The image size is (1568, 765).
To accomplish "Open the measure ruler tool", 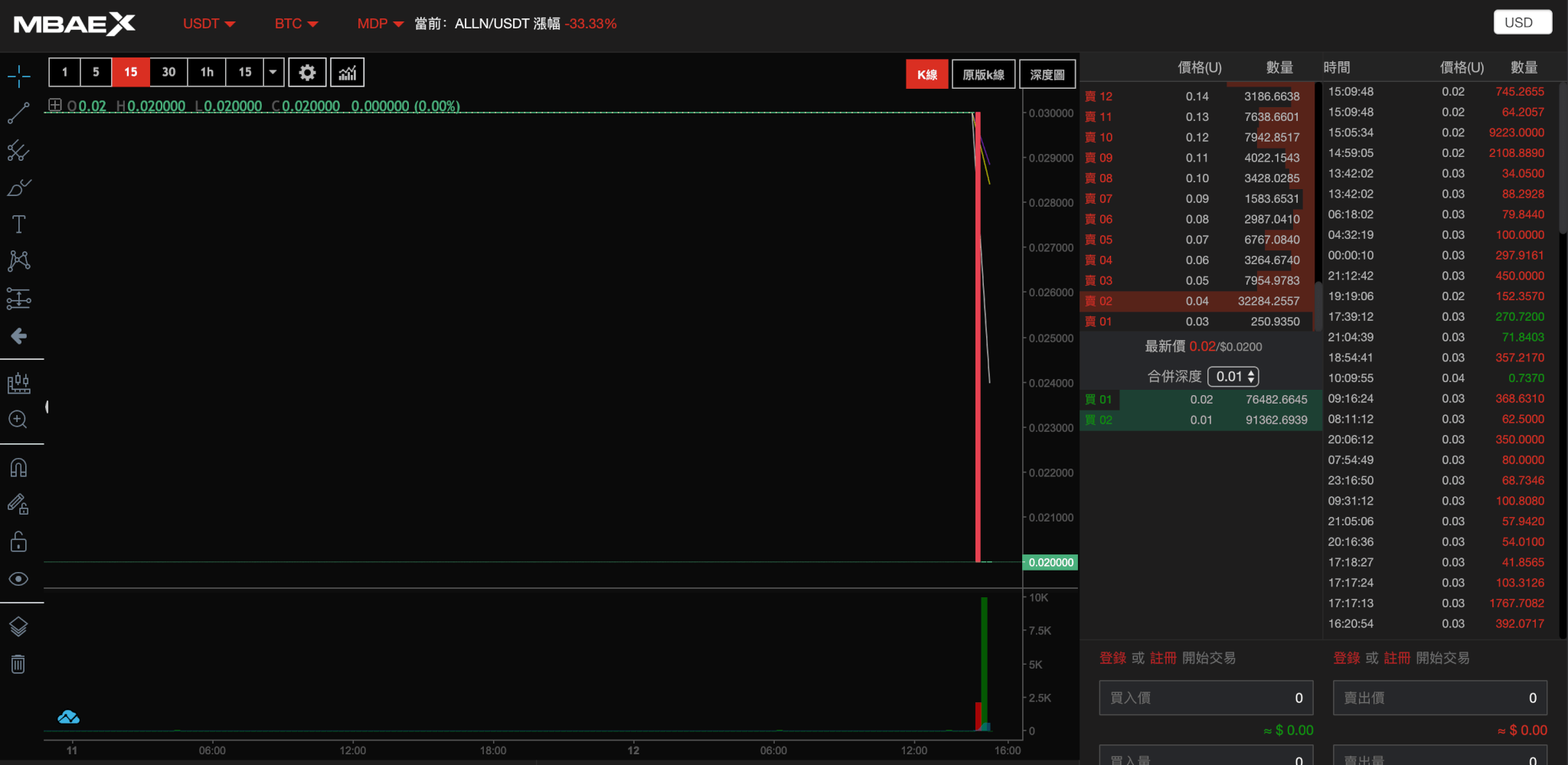I will click(x=18, y=383).
